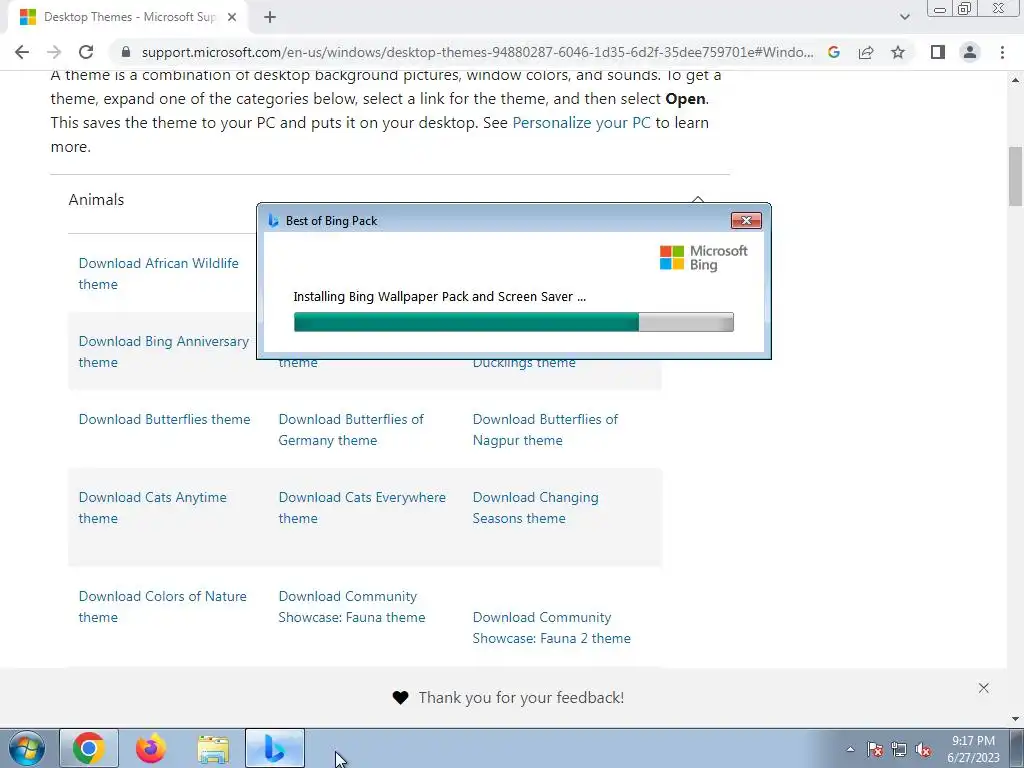This screenshot has width=1024, height=768.
Task: Download Cats Everywhere theme
Action: pyautogui.click(x=362, y=507)
